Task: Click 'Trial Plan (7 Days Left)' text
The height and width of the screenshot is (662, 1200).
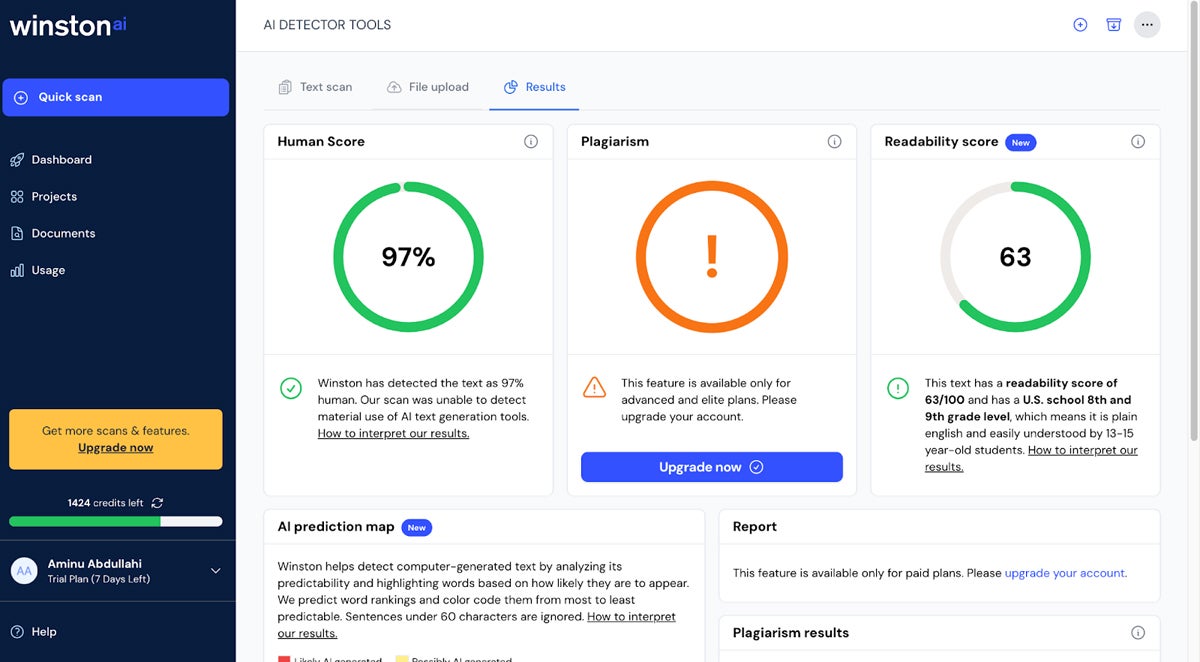Action: point(98,579)
